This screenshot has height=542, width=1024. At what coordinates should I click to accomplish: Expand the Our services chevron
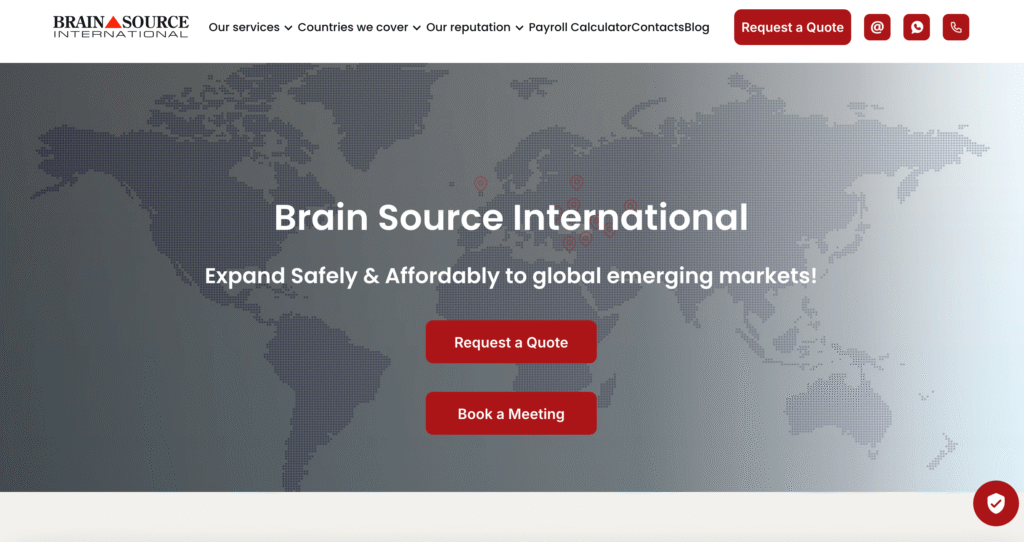(288, 28)
